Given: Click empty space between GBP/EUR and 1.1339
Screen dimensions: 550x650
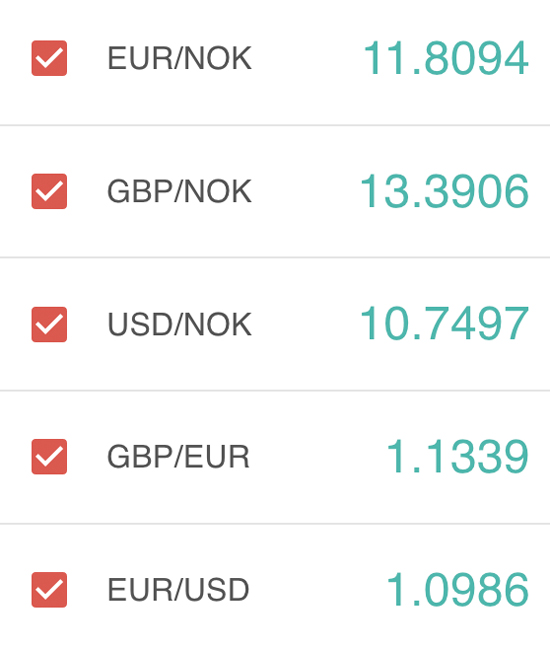Looking at the screenshot, I should (317, 457).
